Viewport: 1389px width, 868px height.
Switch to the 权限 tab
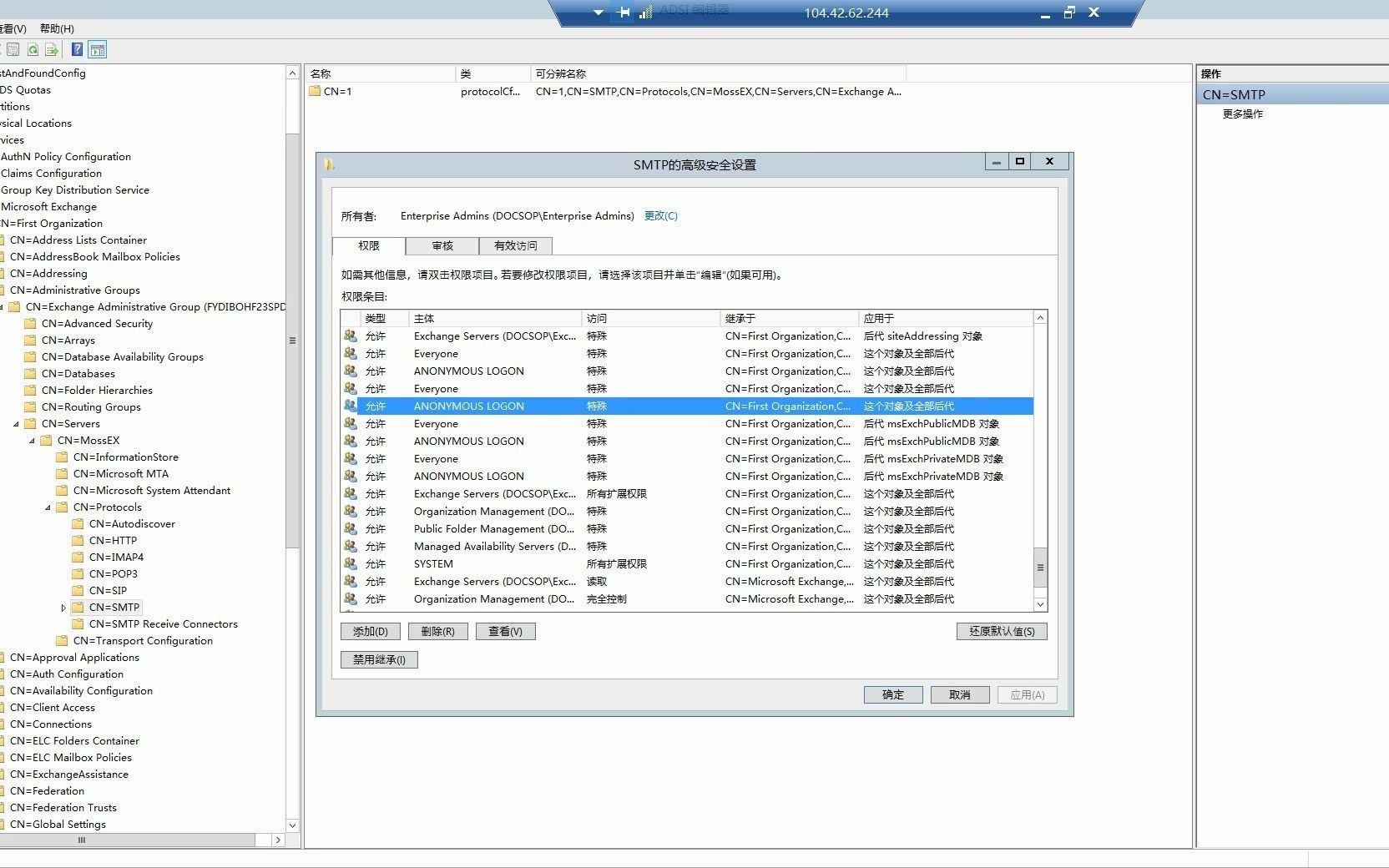click(369, 245)
